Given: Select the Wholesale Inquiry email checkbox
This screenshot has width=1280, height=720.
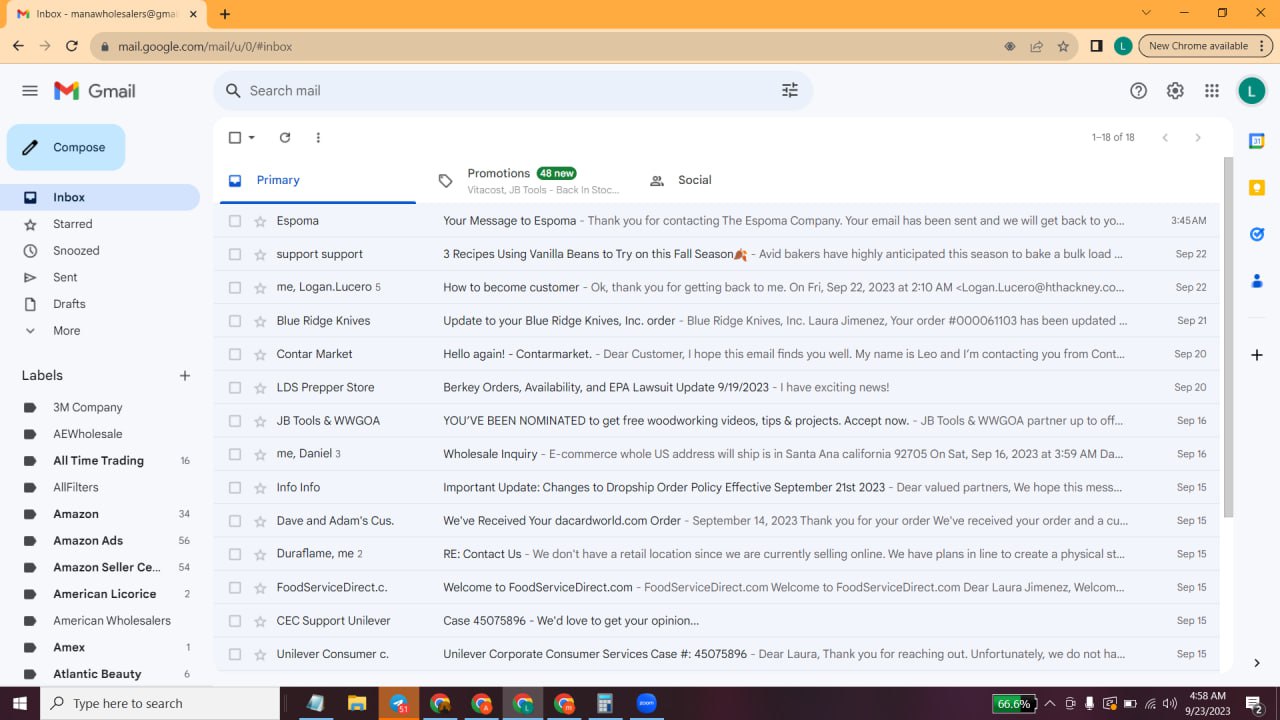Looking at the screenshot, I should coord(235,454).
